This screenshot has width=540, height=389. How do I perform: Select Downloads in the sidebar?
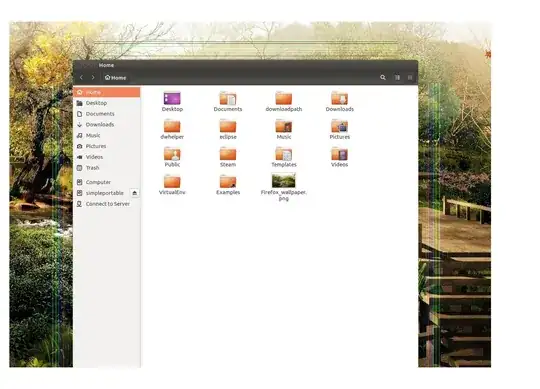point(107,124)
